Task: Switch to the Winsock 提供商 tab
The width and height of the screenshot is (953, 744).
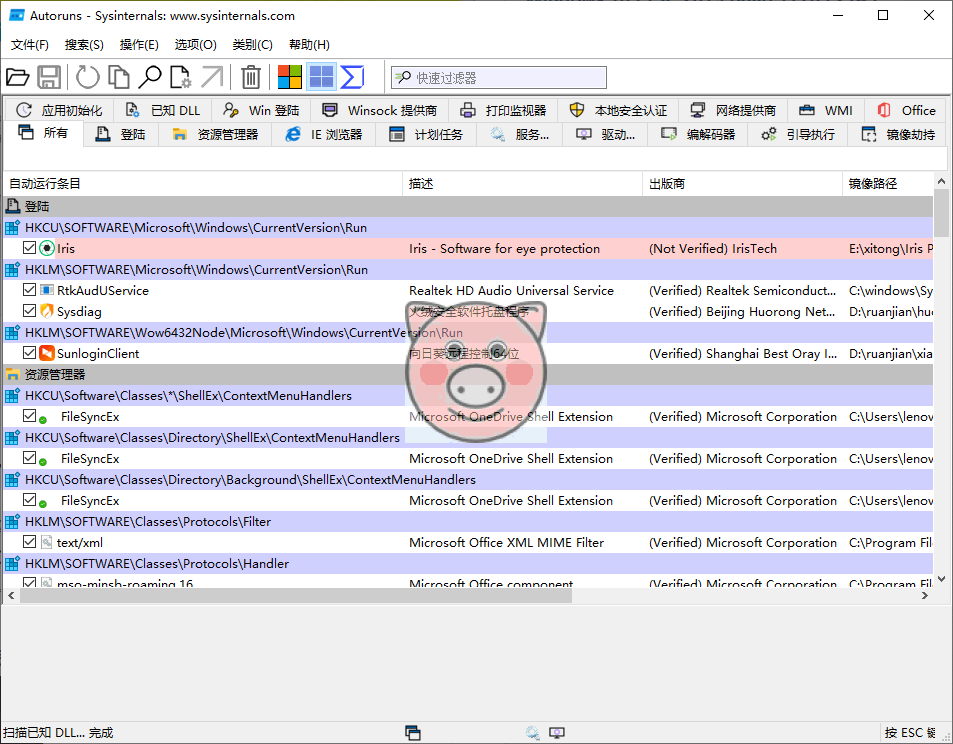Action: pyautogui.click(x=380, y=110)
